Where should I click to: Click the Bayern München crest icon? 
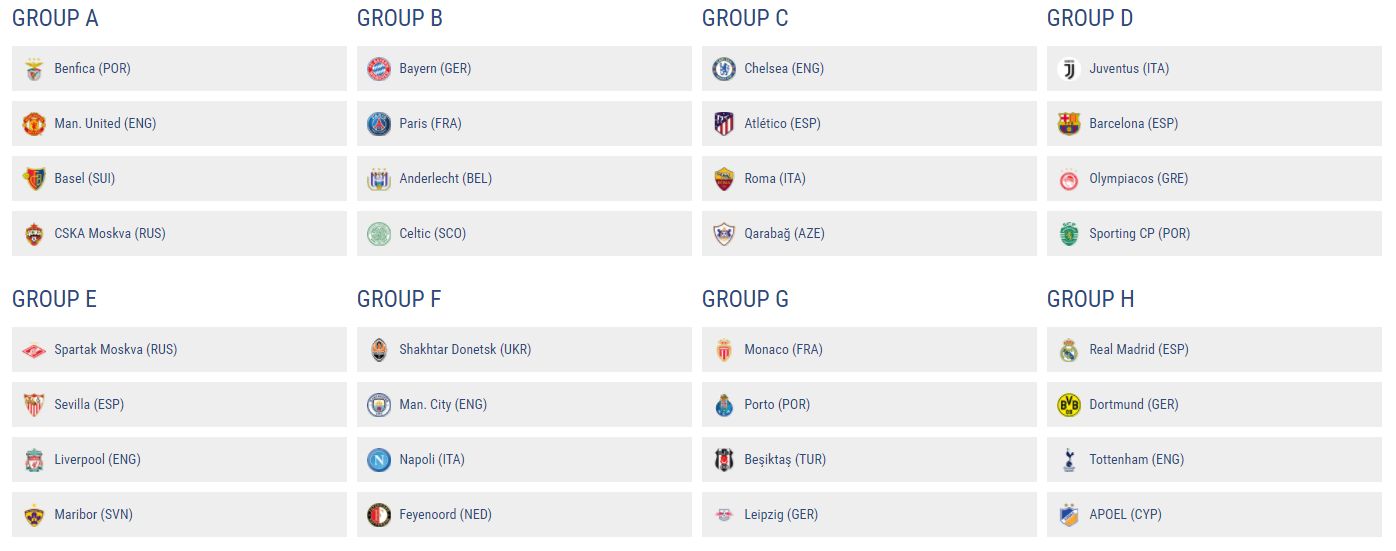tap(379, 69)
